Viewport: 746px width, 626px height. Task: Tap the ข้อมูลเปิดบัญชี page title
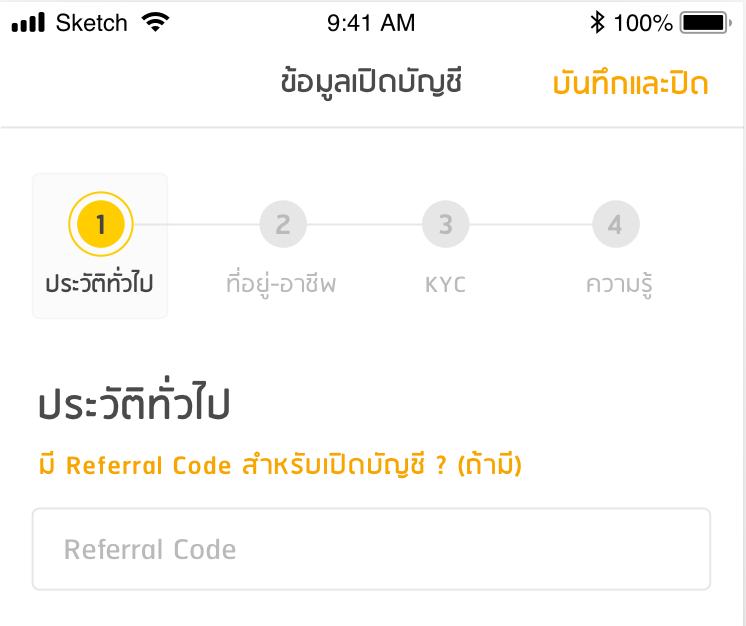(372, 82)
